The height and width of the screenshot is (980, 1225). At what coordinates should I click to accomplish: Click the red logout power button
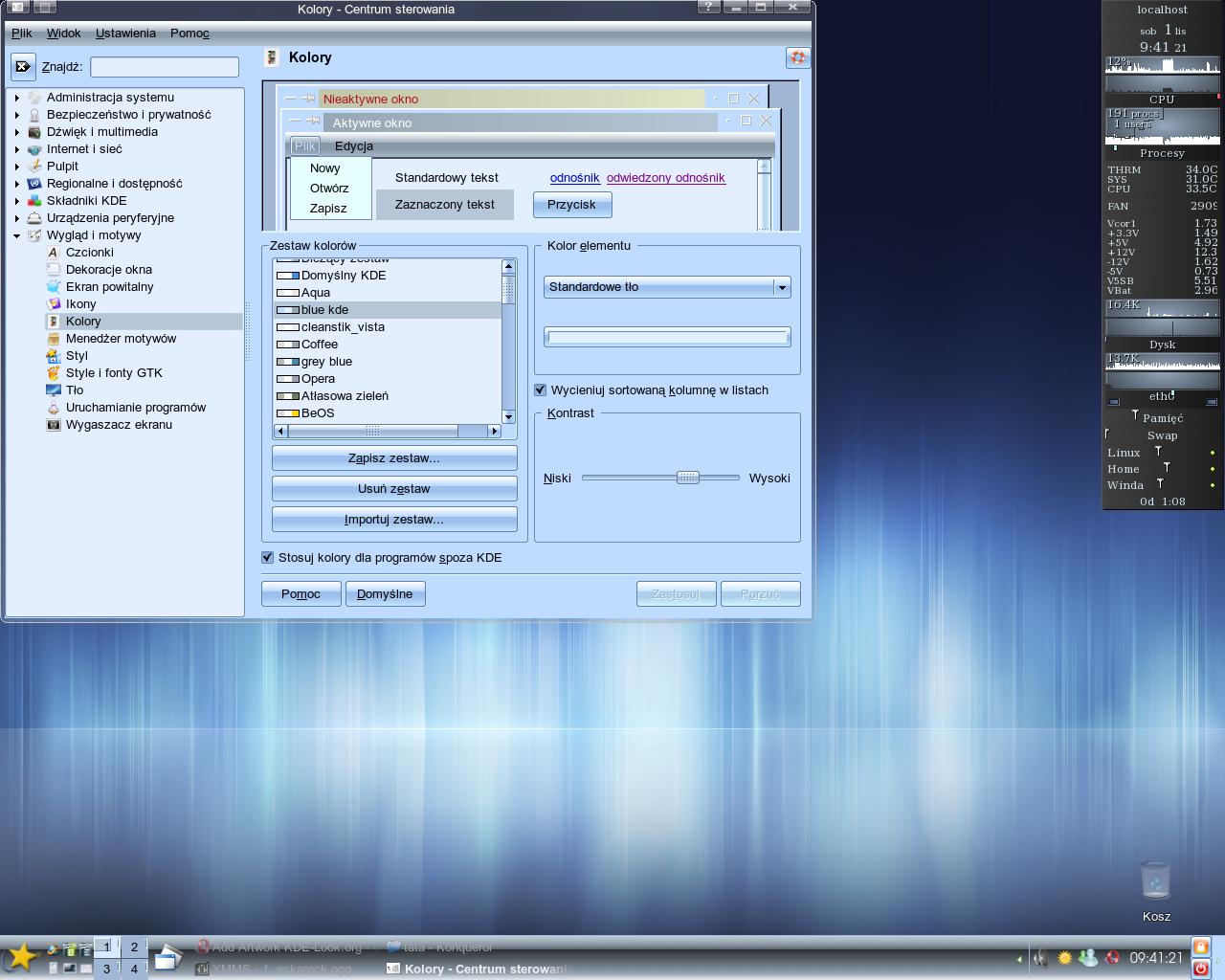(1201, 968)
